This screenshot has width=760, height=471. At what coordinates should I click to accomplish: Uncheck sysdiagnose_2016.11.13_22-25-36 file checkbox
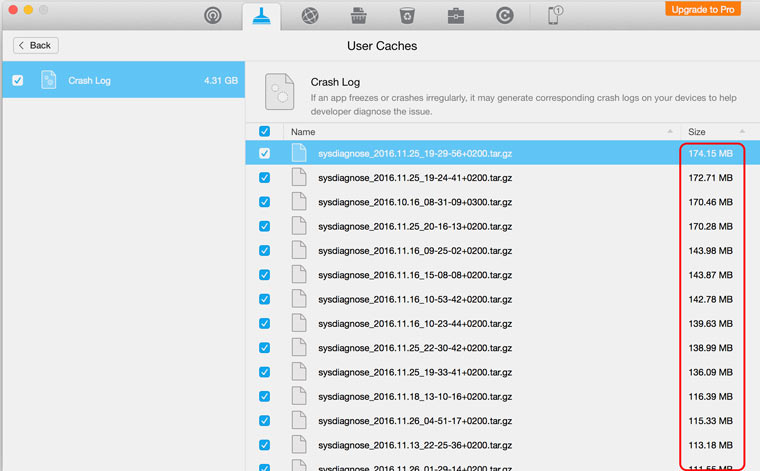click(x=264, y=445)
